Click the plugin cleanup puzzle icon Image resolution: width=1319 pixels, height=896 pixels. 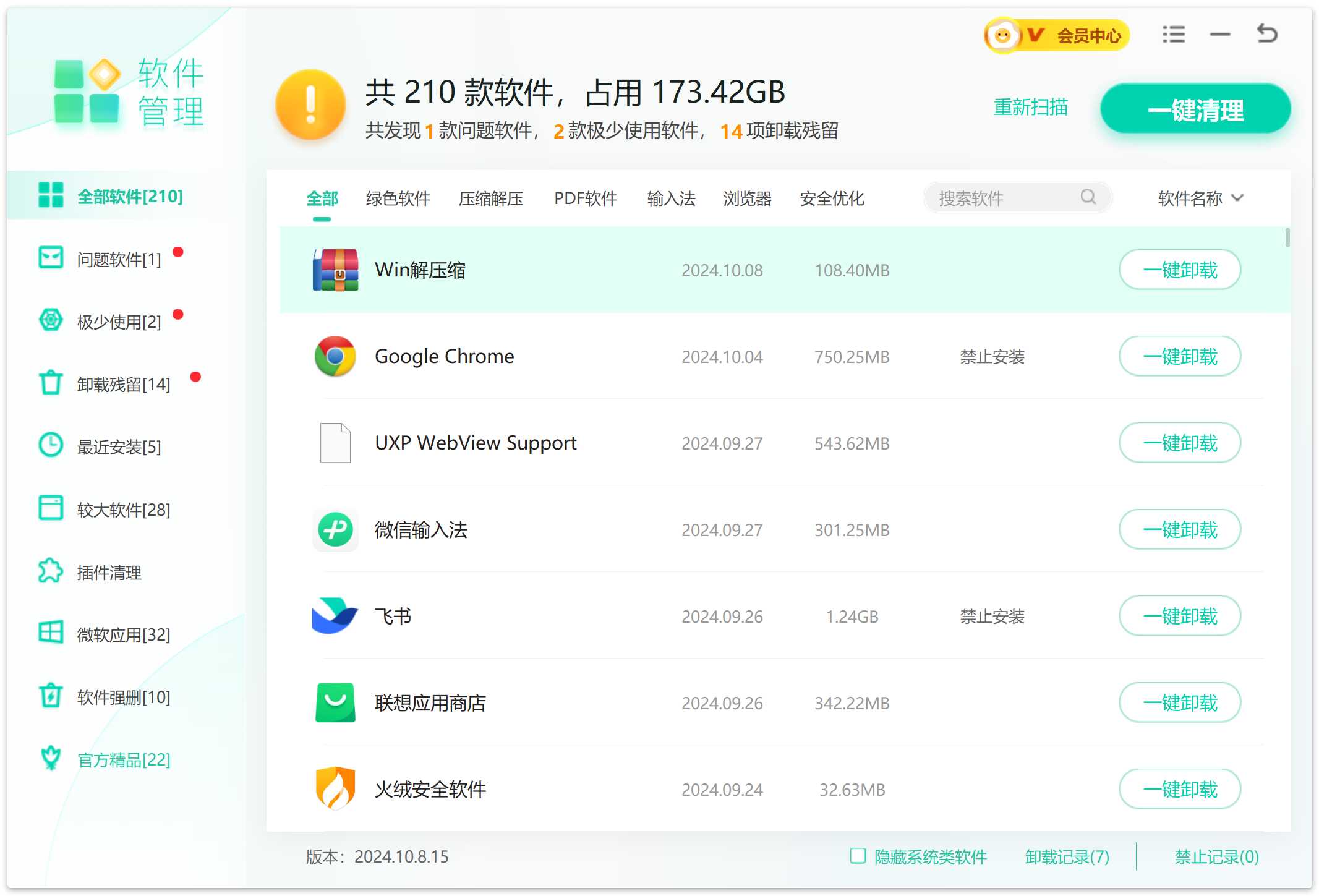click(51, 571)
